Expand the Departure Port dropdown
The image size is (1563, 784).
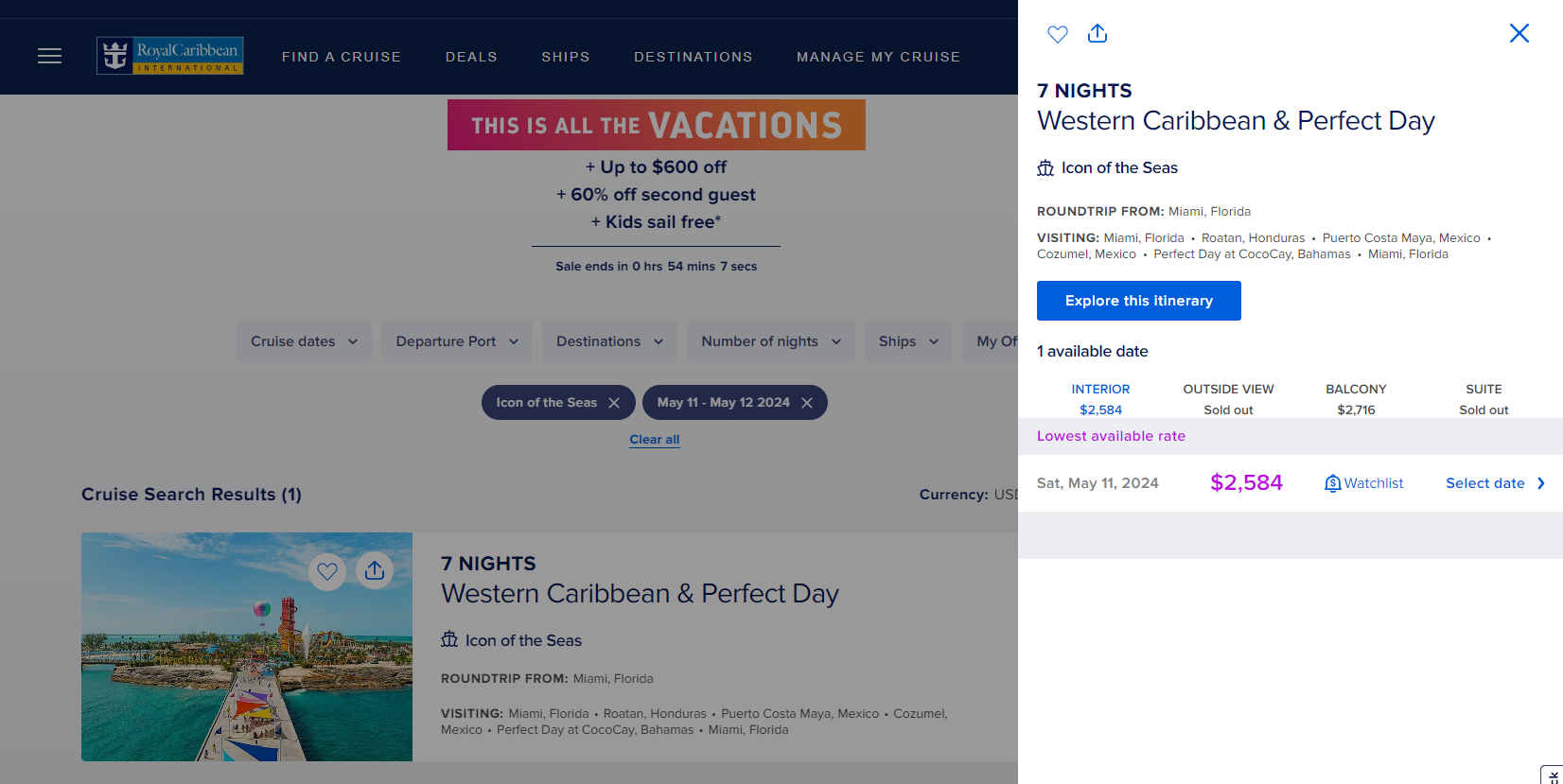(456, 341)
